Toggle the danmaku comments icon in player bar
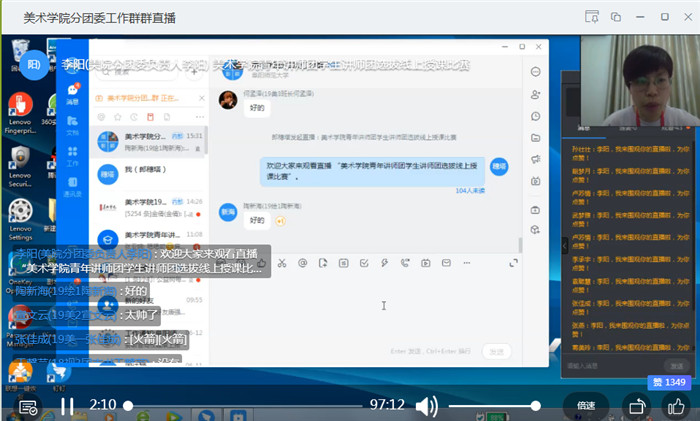700x421 pixels. 29,406
